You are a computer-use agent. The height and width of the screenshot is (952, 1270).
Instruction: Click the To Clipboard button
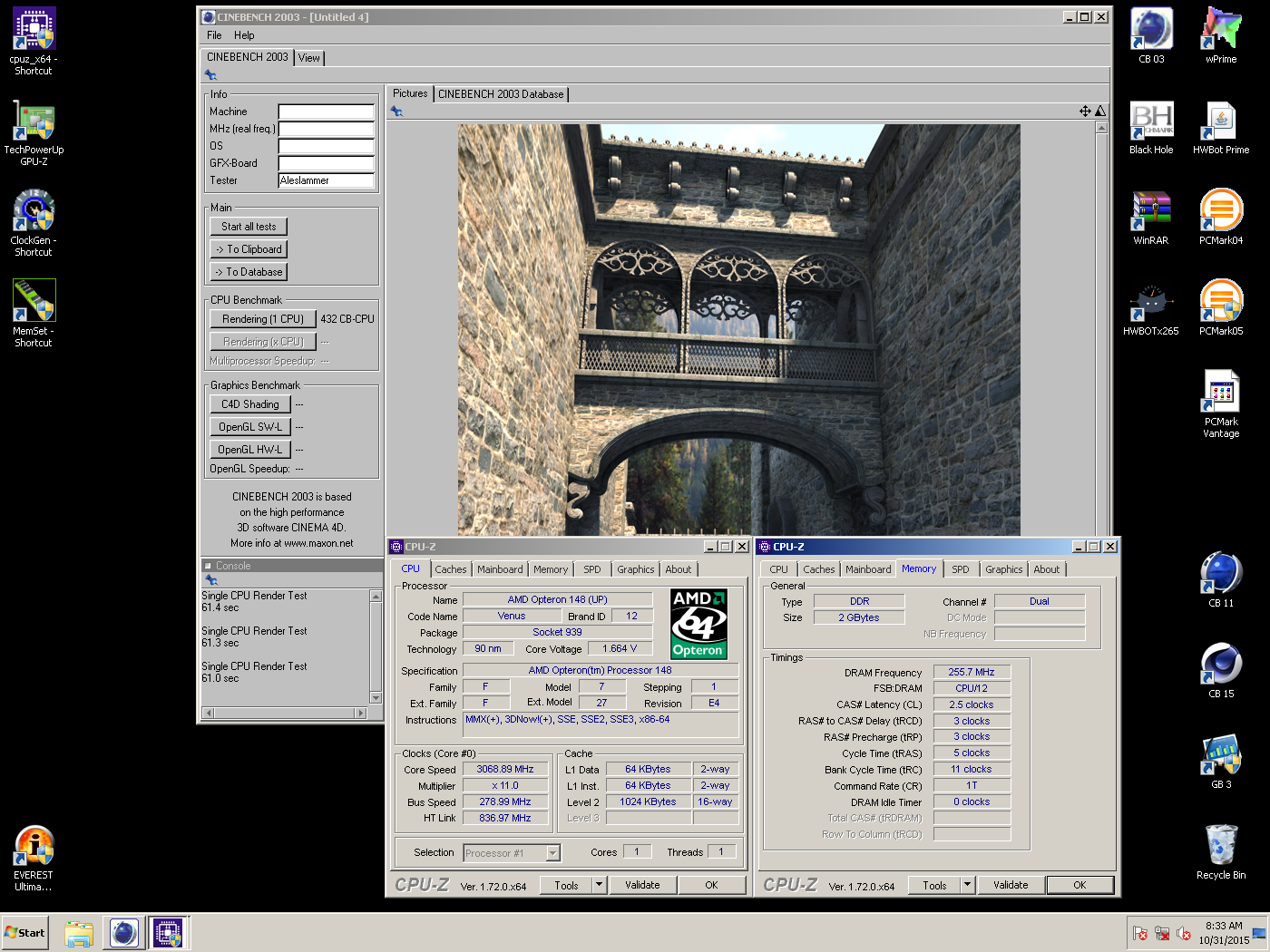click(x=249, y=249)
